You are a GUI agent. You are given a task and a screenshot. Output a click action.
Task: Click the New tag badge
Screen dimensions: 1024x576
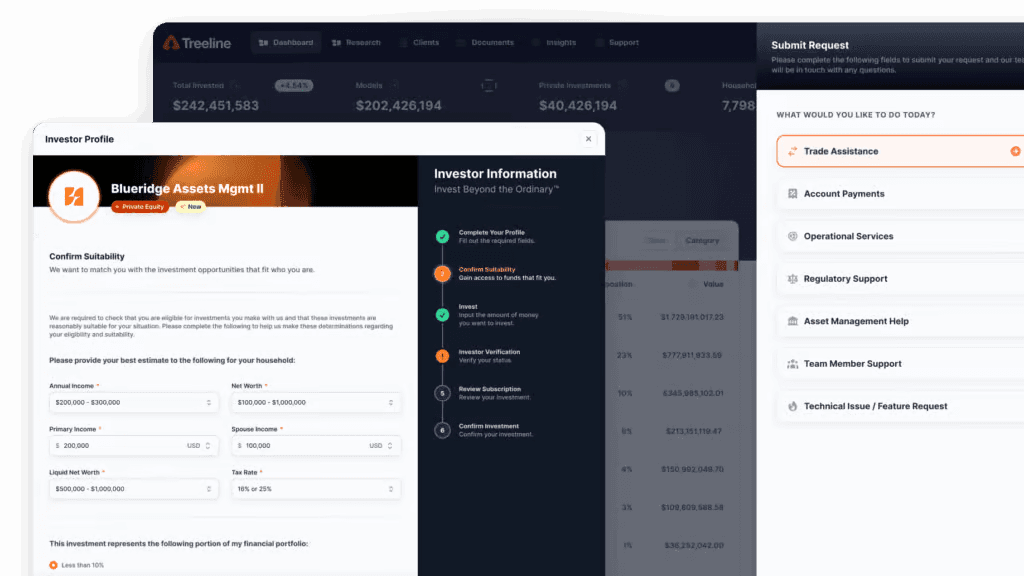point(191,207)
